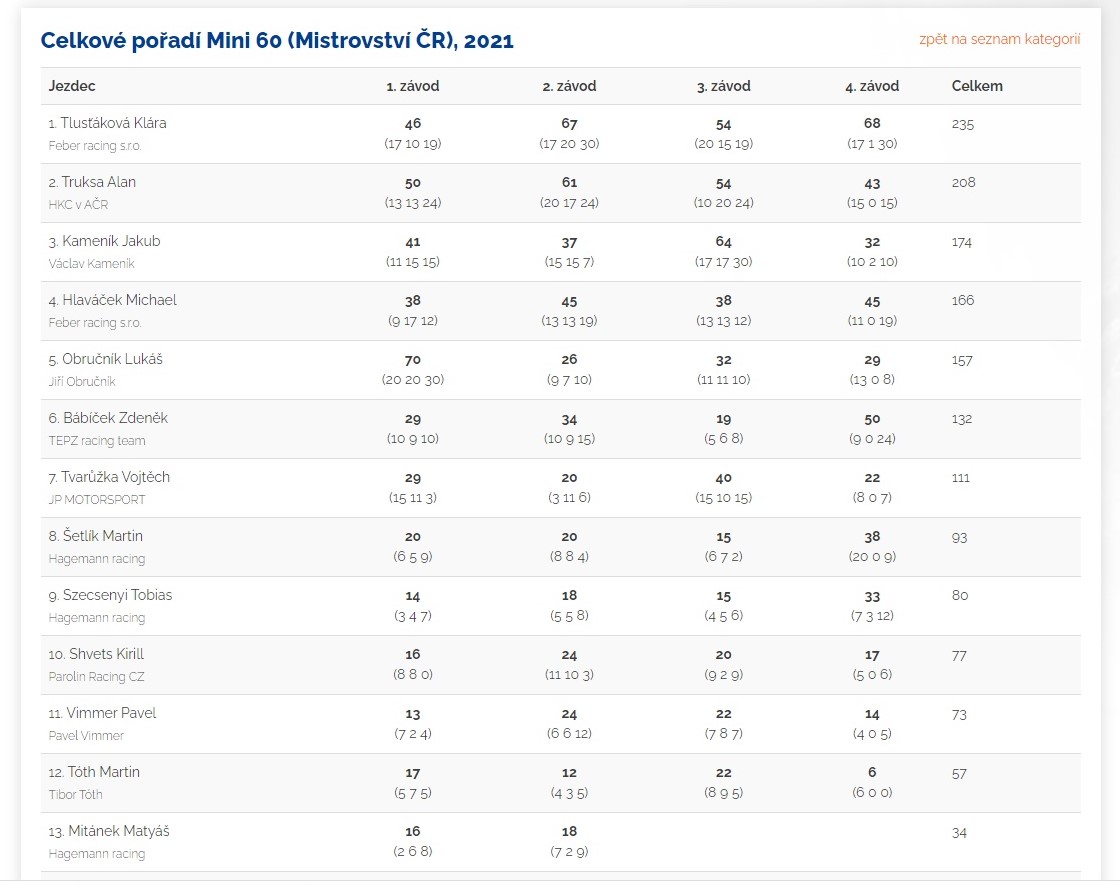Select the rider Truksa Alan
This screenshot has width=1120, height=885.
[x=99, y=182]
